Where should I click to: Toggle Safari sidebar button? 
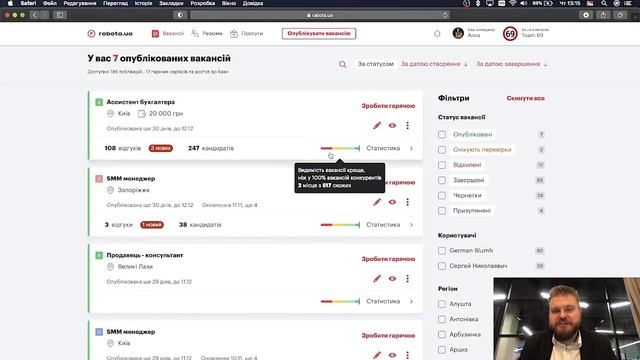coord(60,15)
